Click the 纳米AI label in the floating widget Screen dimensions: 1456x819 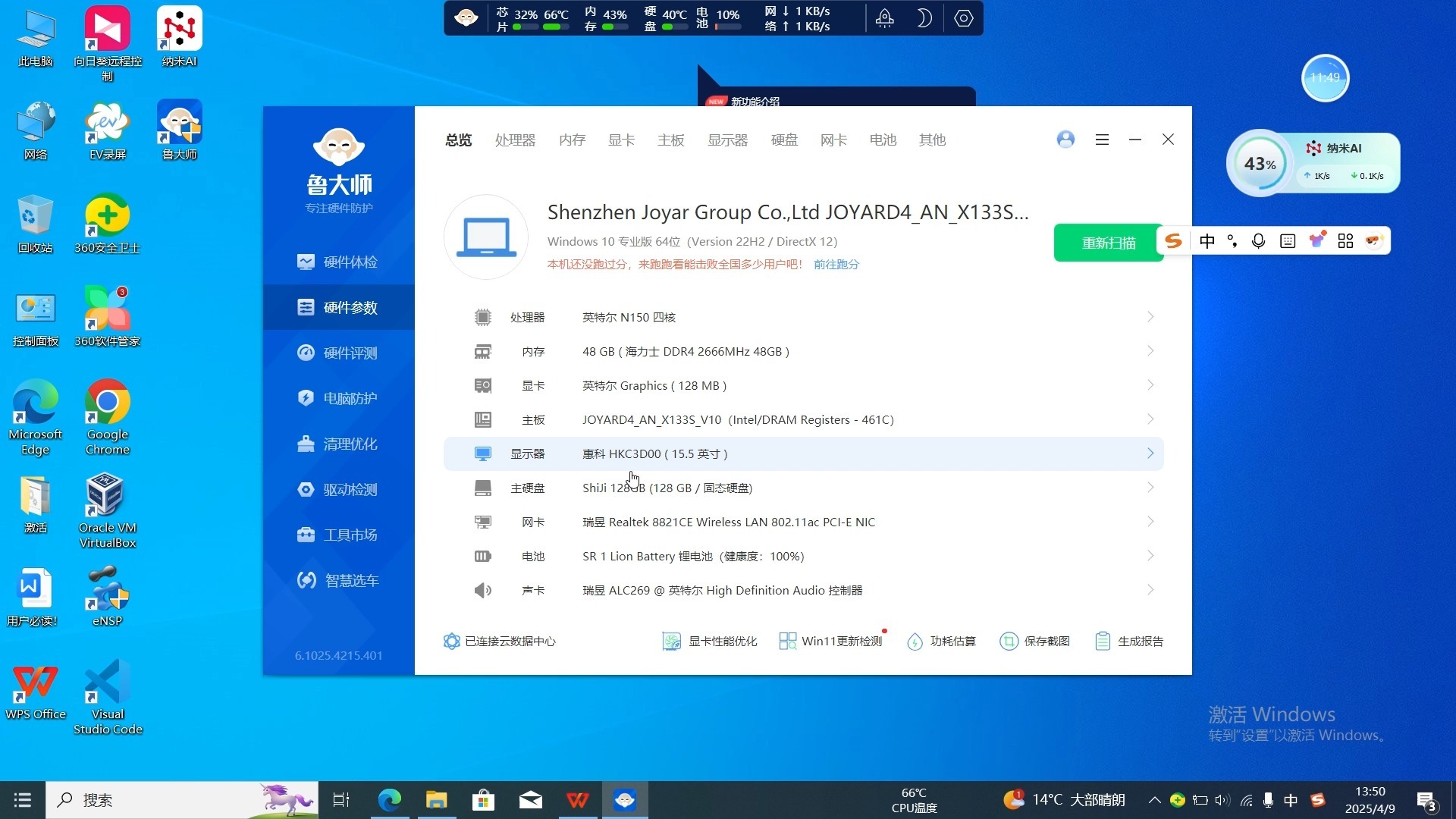[x=1344, y=149]
